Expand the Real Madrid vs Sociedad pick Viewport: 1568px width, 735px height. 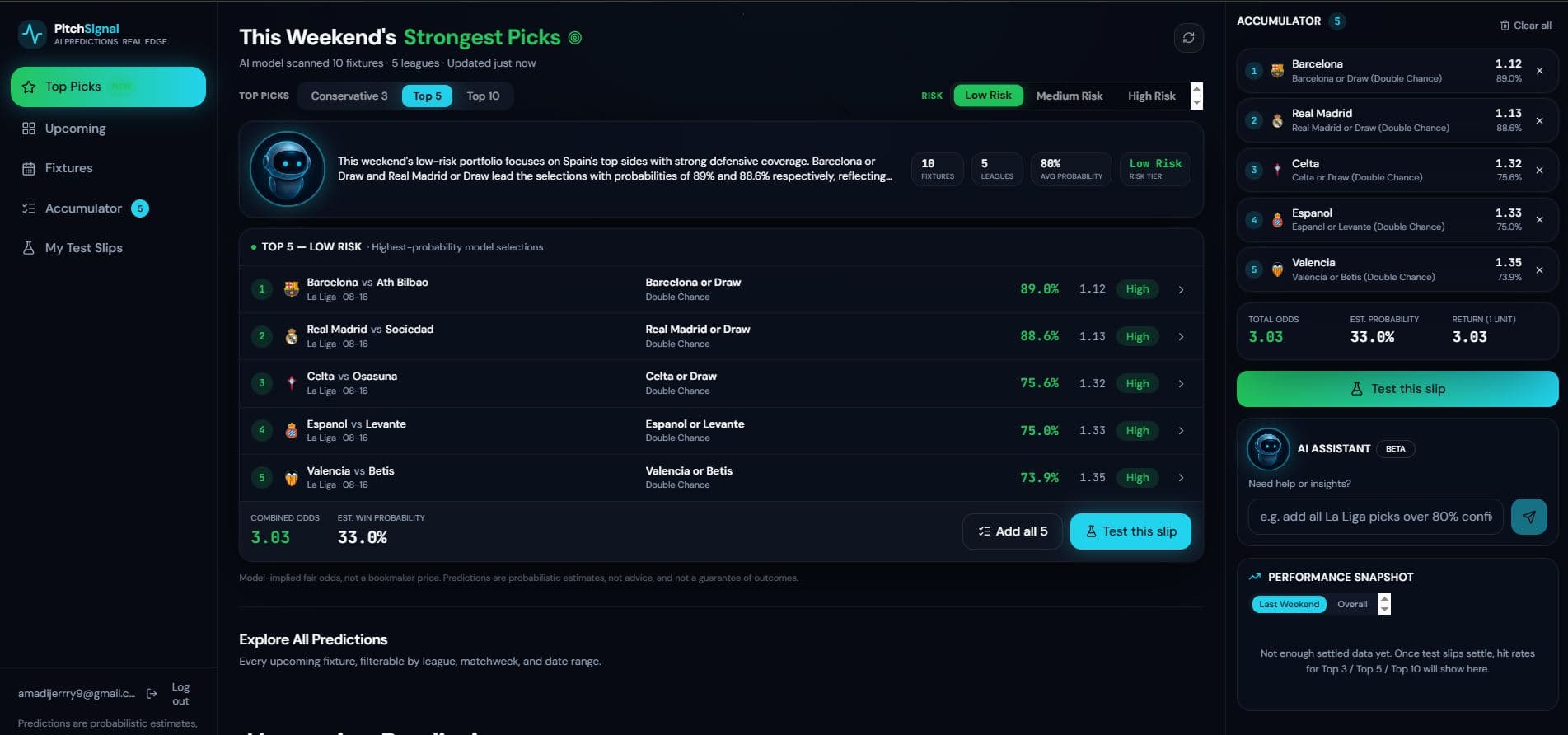click(1182, 336)
